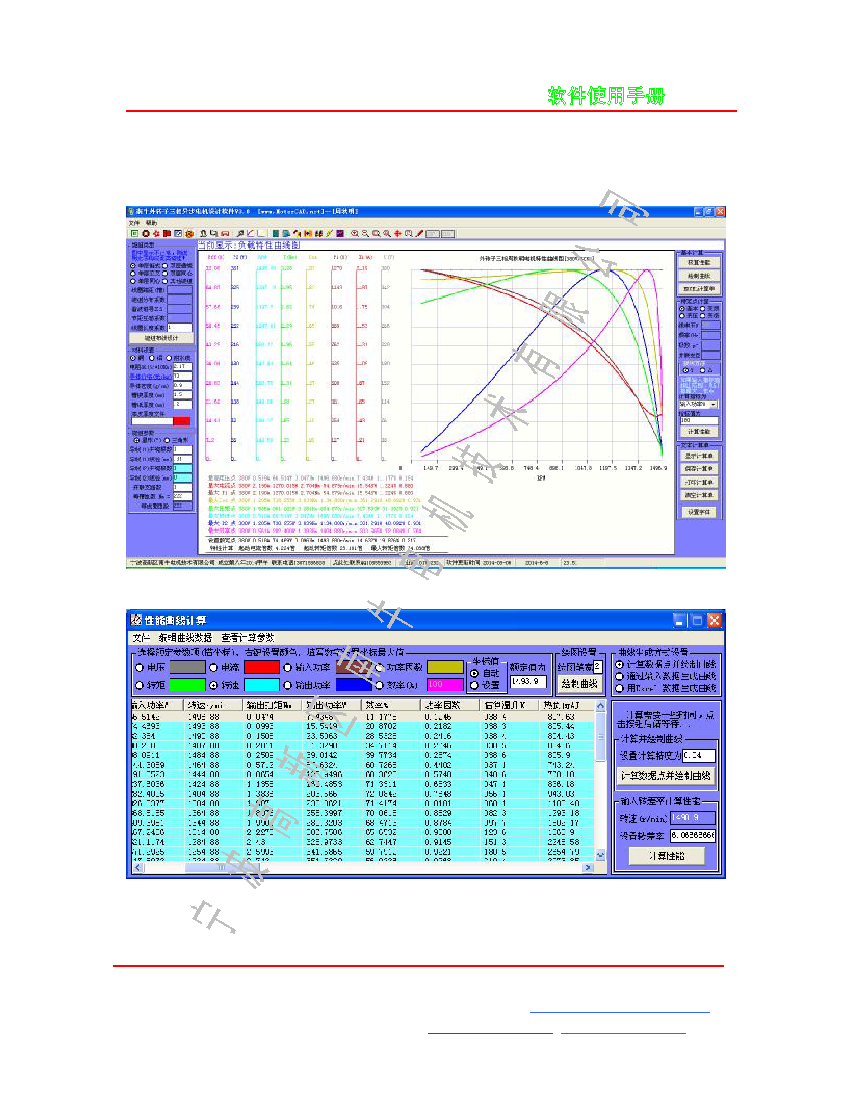Click the red pencil icon in toolbar
This screenshot has height=1100, width=850.
(x=418, y=233)
